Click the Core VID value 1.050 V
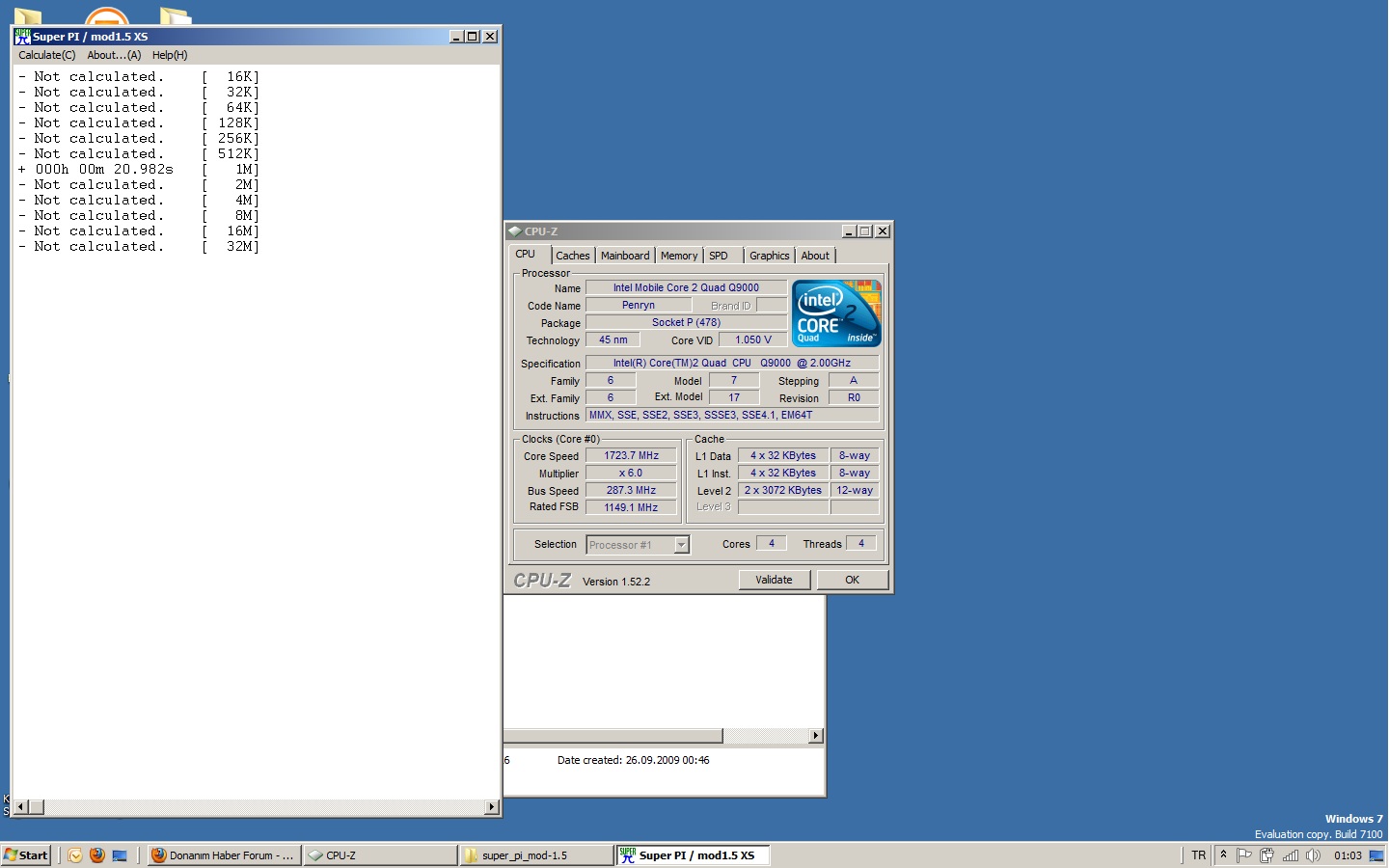The height and width of the screenshot is (868, 1389). coord(752,339)
